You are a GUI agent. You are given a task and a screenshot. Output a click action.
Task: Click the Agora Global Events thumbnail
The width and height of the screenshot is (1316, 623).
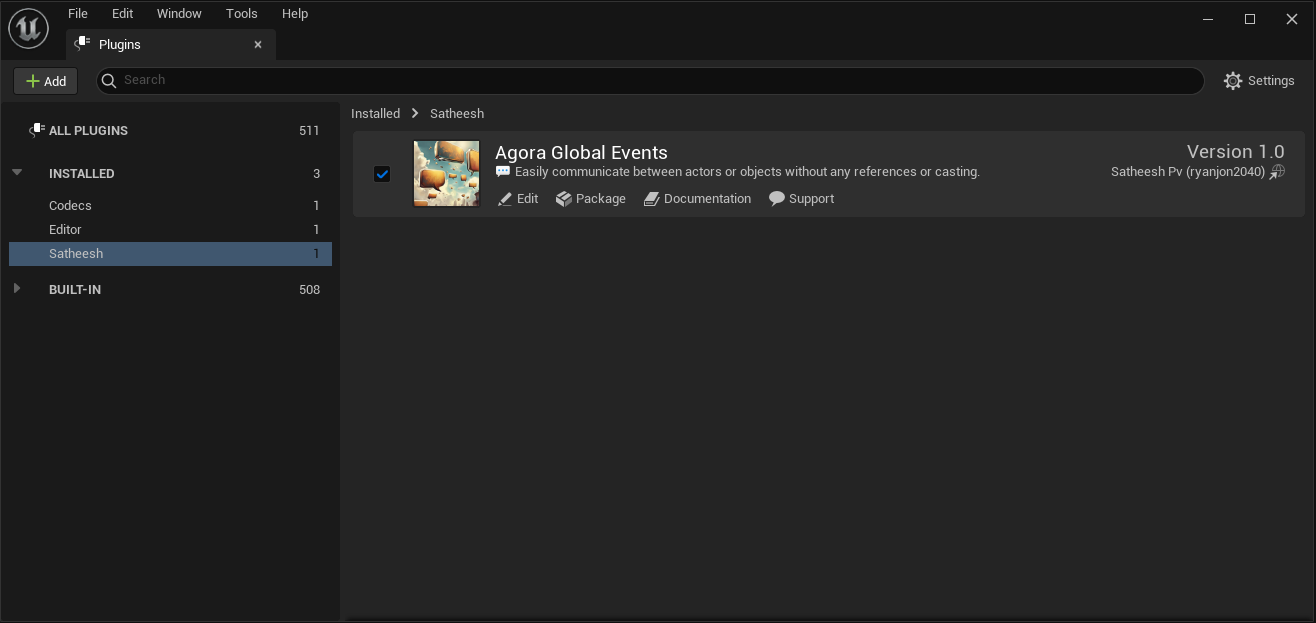pos(446,174)
